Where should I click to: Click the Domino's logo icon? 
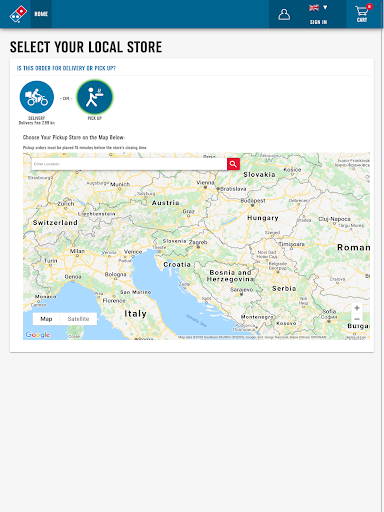[18, 14]
